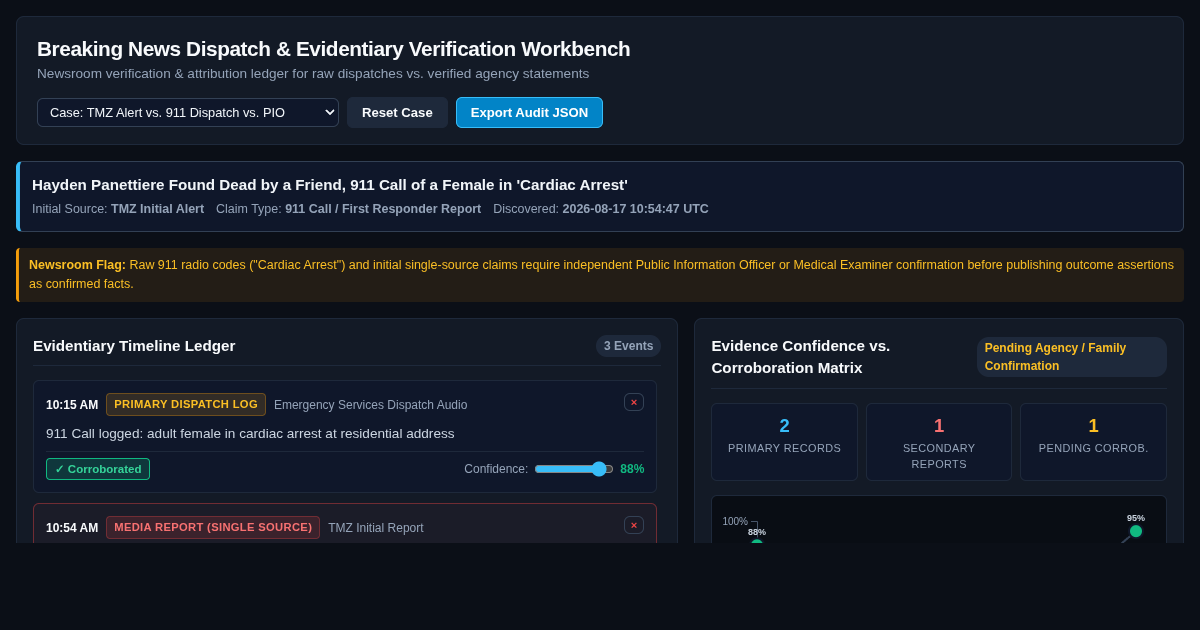1200x630 pixels.
Task: Click the Reset Case button
Action: coord(397,112)
